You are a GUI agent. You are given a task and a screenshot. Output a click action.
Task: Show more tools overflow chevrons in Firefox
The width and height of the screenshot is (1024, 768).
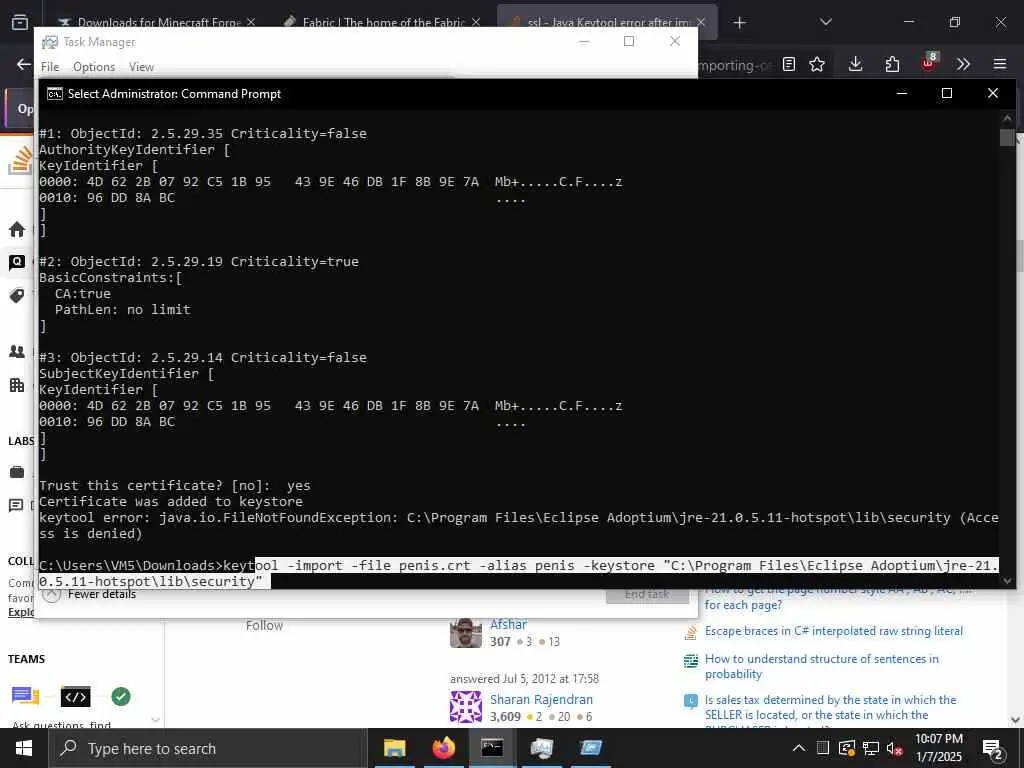963,64
